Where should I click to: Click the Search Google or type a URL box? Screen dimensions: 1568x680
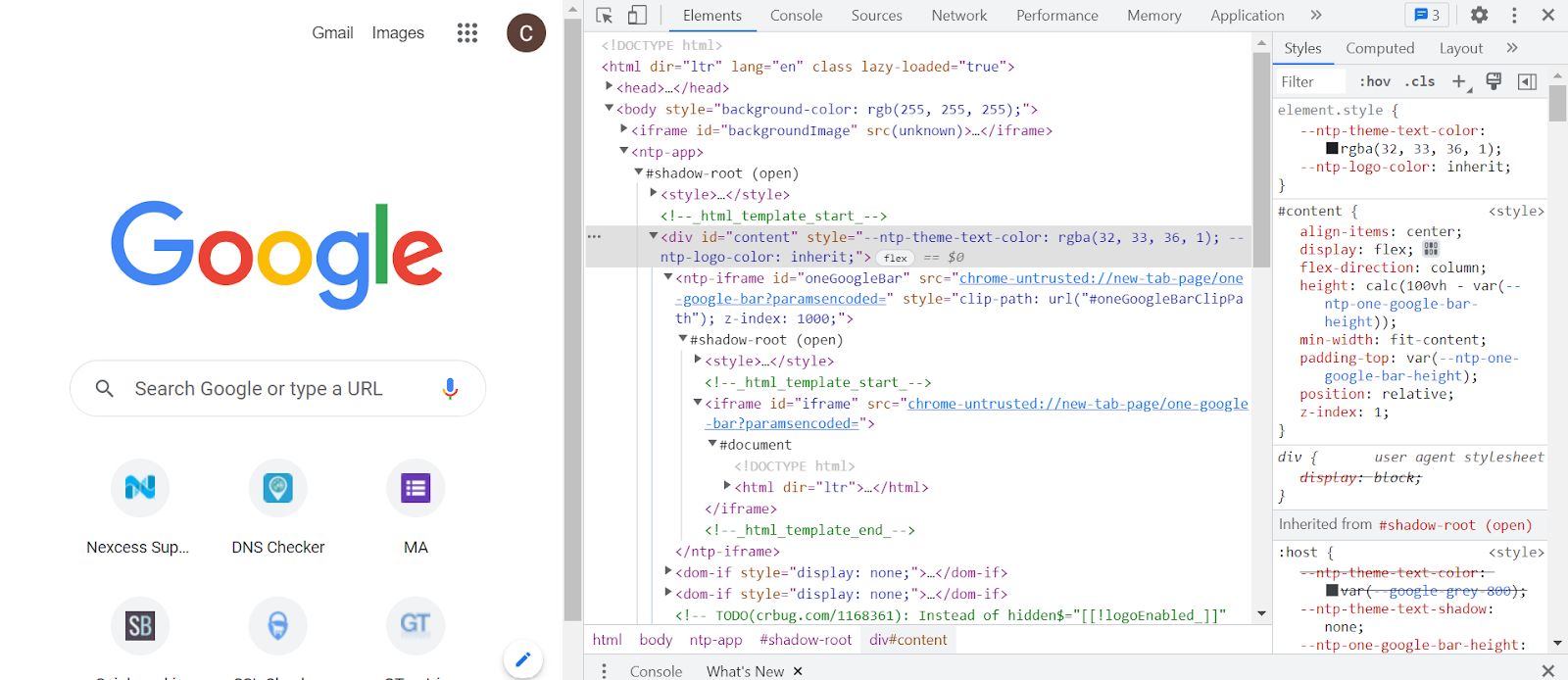pos(277,389)
